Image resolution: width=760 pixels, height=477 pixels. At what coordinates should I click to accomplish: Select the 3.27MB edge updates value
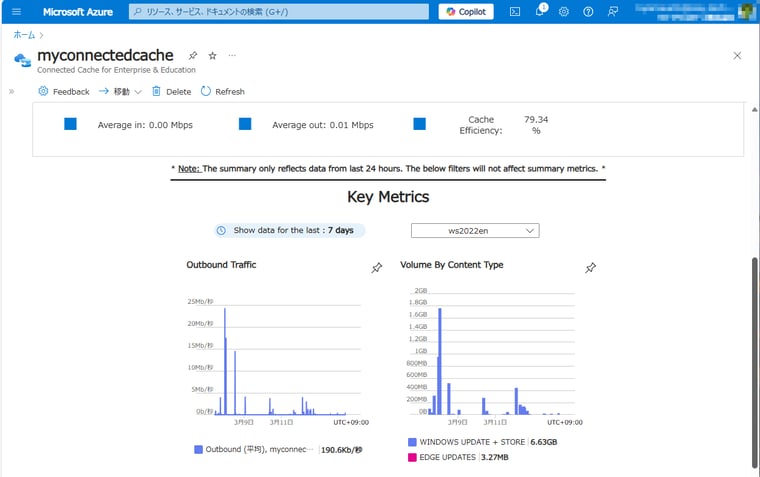tap(495, 457)
